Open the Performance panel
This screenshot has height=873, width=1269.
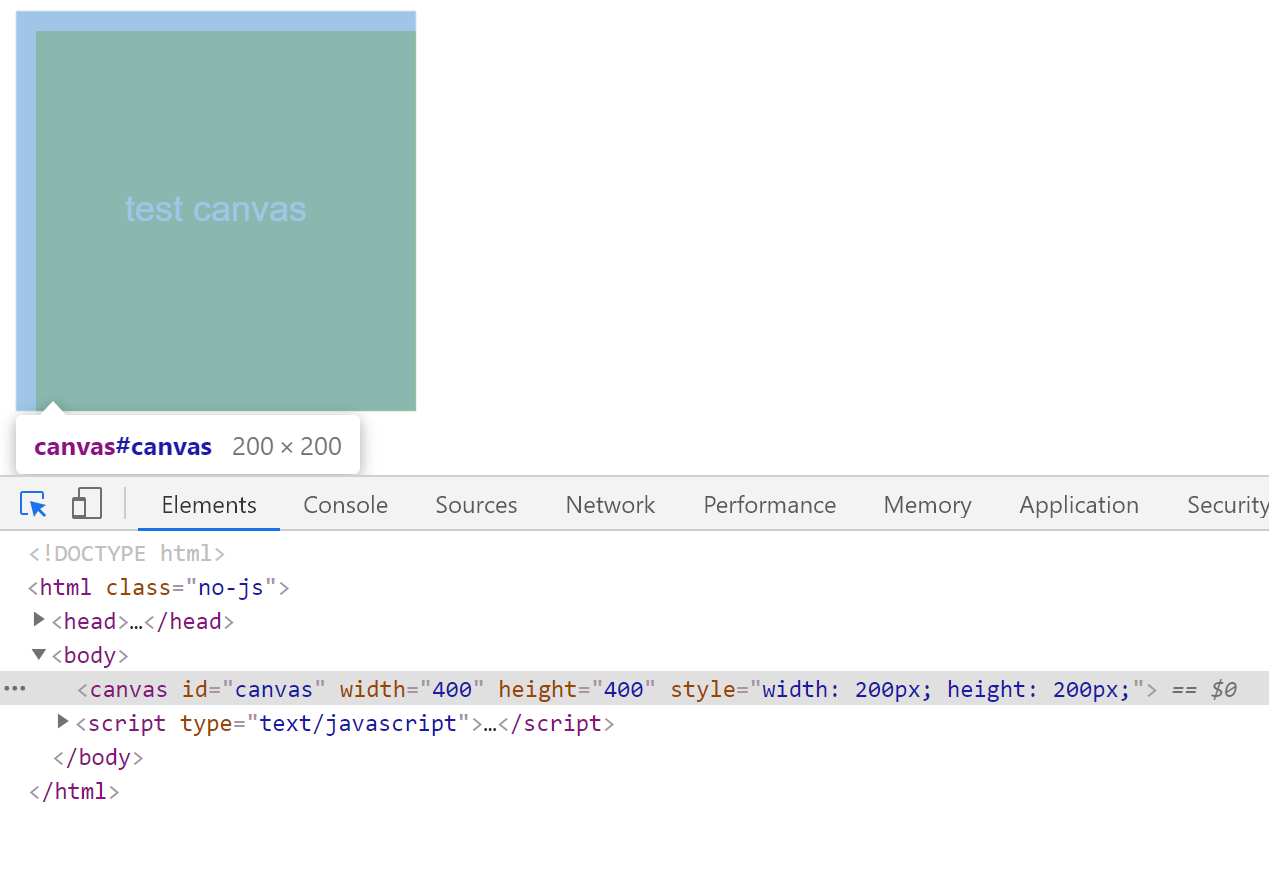point(769,505)
